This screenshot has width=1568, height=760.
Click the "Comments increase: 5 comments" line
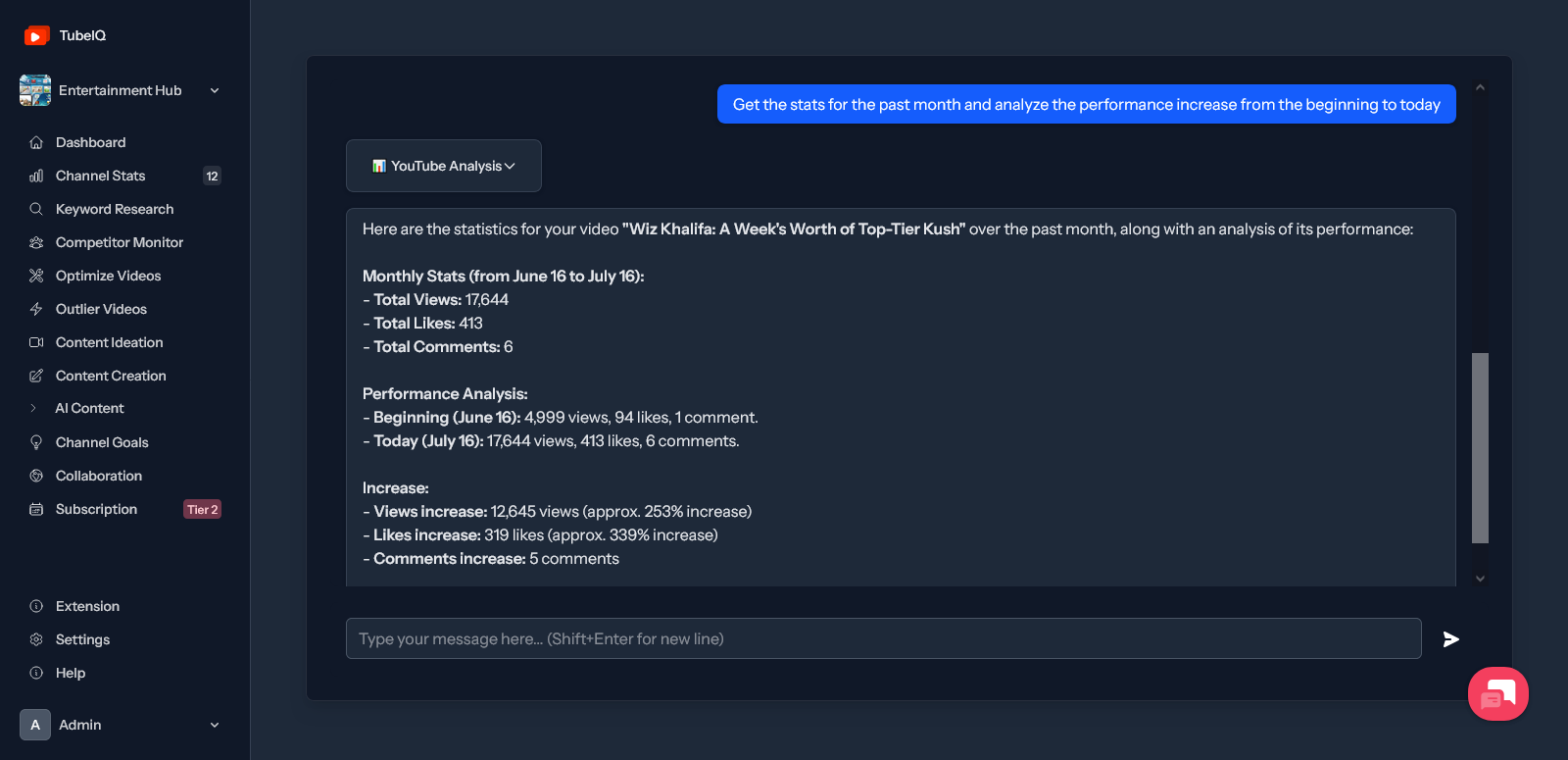pos(490,559)
